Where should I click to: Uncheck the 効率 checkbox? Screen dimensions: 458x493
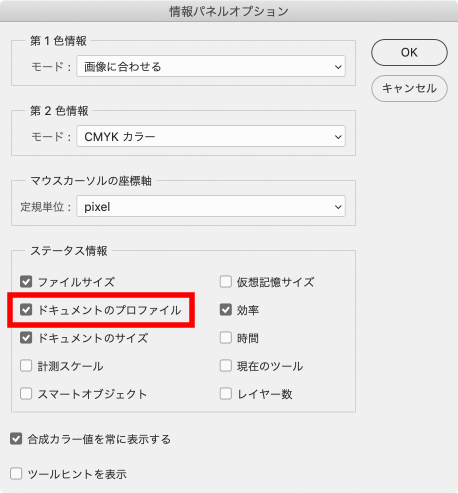(x=226, y=310)
